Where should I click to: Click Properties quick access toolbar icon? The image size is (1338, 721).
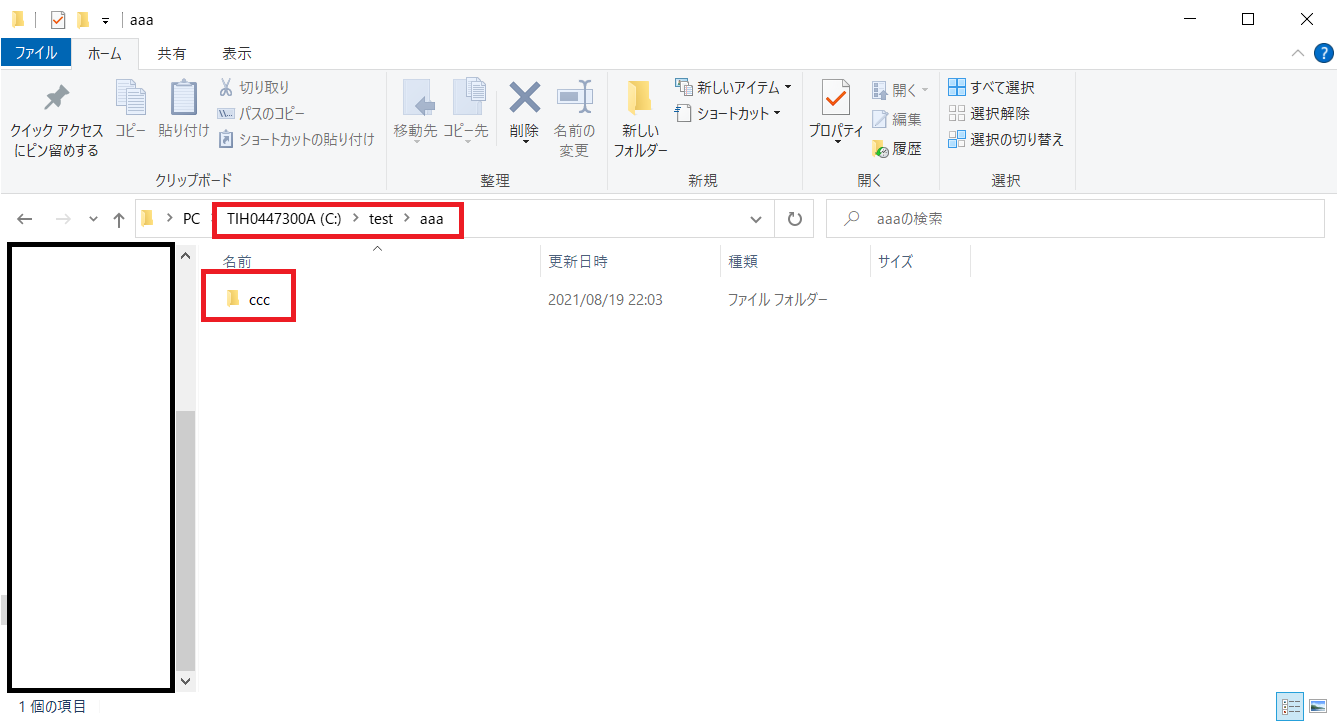point(58,19)
